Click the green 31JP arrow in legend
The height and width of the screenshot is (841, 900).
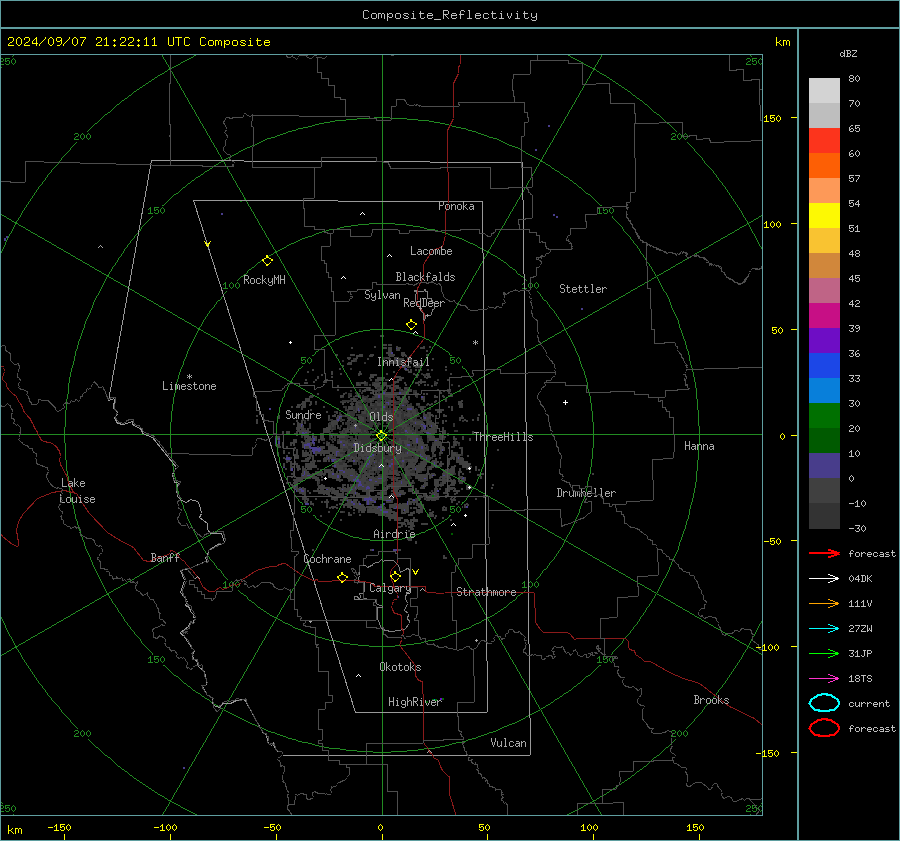(x=824, y=653)
